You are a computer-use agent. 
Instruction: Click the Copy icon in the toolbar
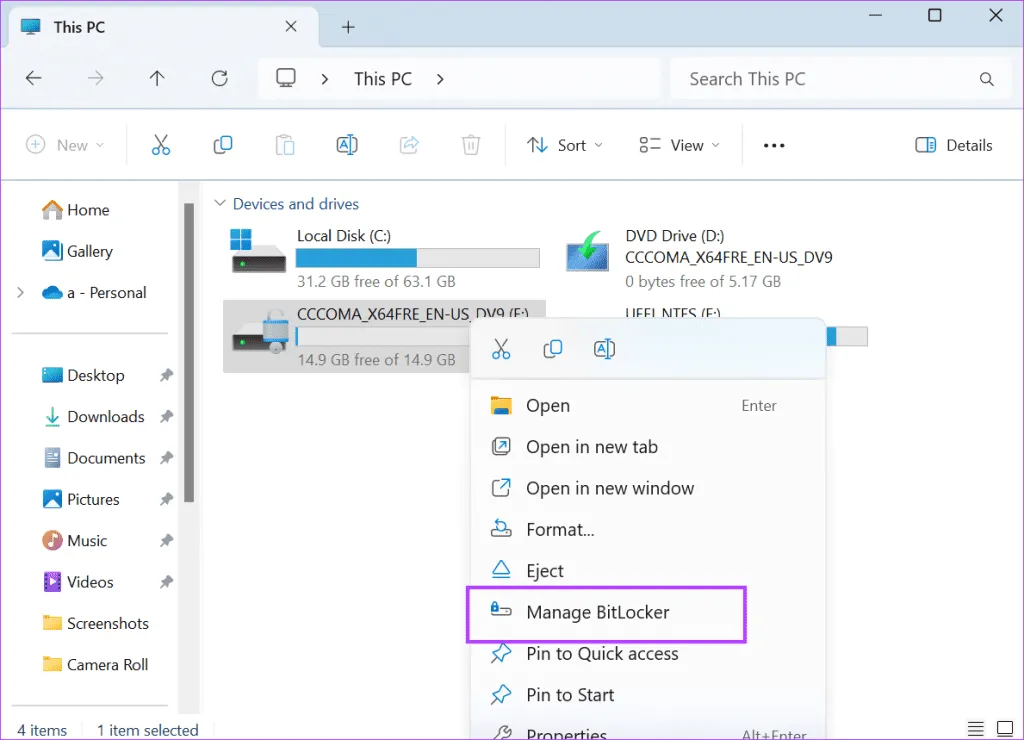pos(223,145)
